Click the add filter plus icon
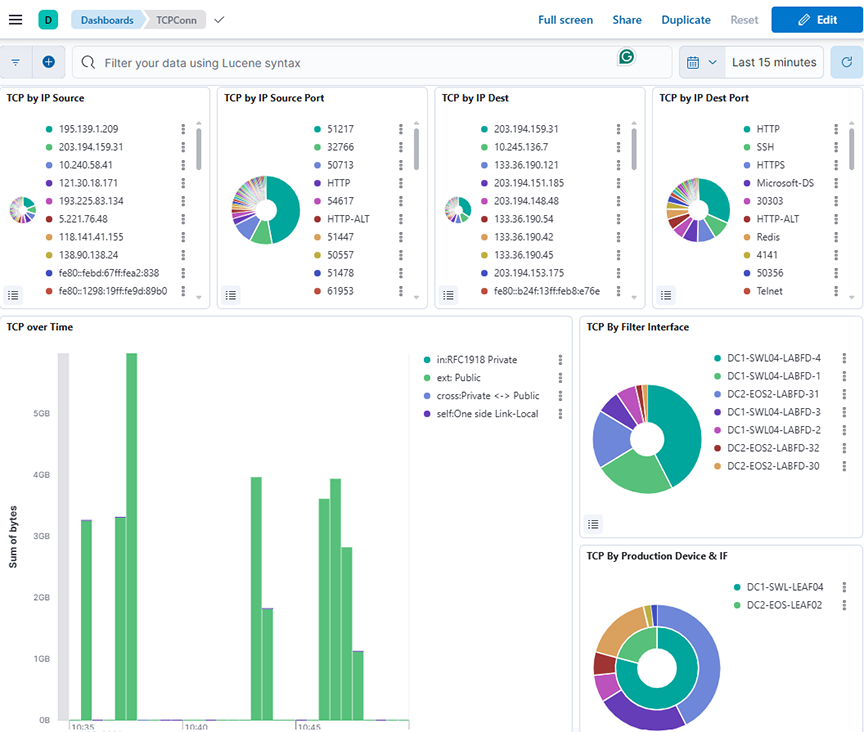The image size is (864, 732). coord(48,62)
